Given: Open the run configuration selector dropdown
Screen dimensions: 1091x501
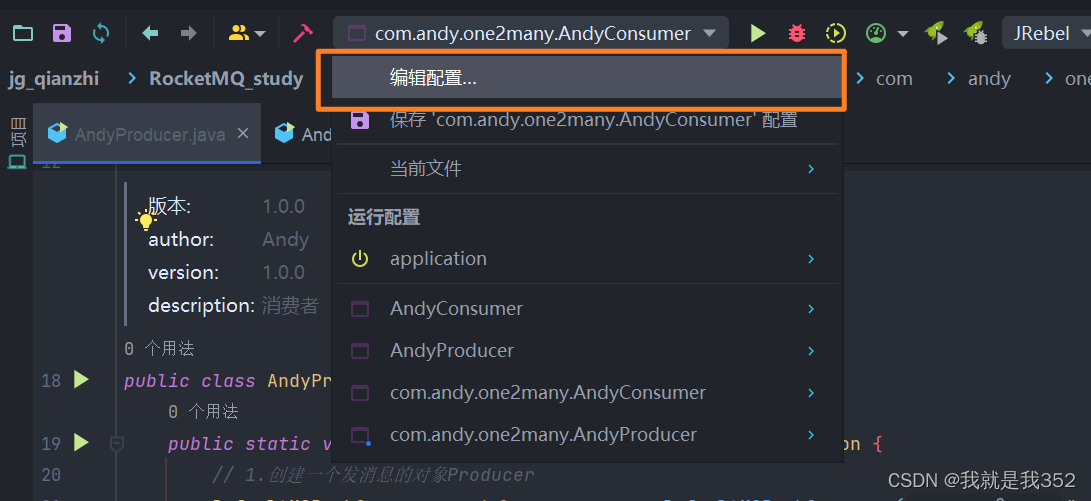Looking at the screenshot, I should click(x=531, y=33).
